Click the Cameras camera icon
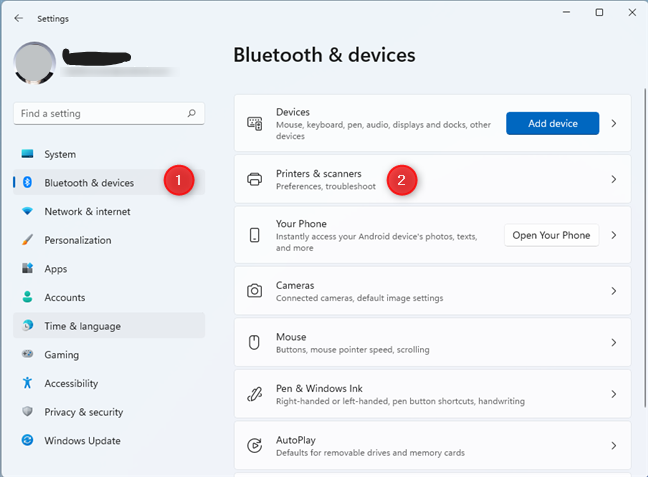The width and height of the screenshot is (648, 477). click(x=255, y=291)
